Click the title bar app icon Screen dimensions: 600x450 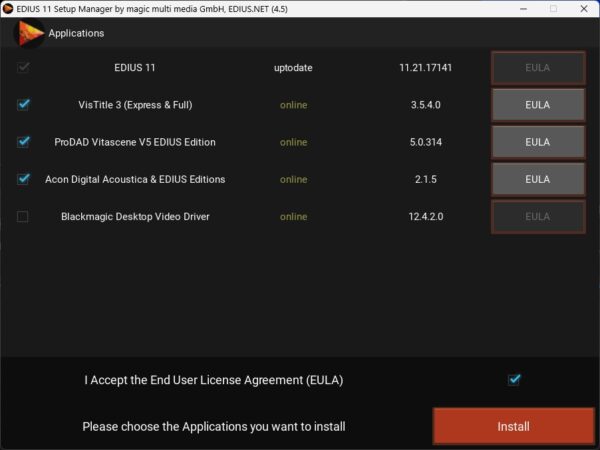[8, 8]
